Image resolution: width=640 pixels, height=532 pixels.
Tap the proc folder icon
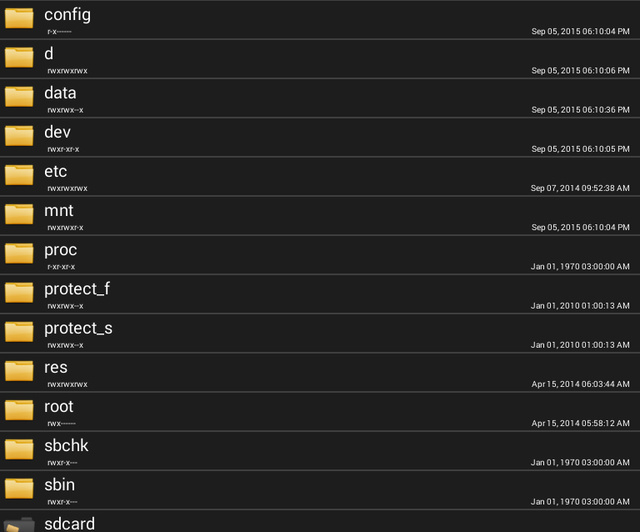19,252
